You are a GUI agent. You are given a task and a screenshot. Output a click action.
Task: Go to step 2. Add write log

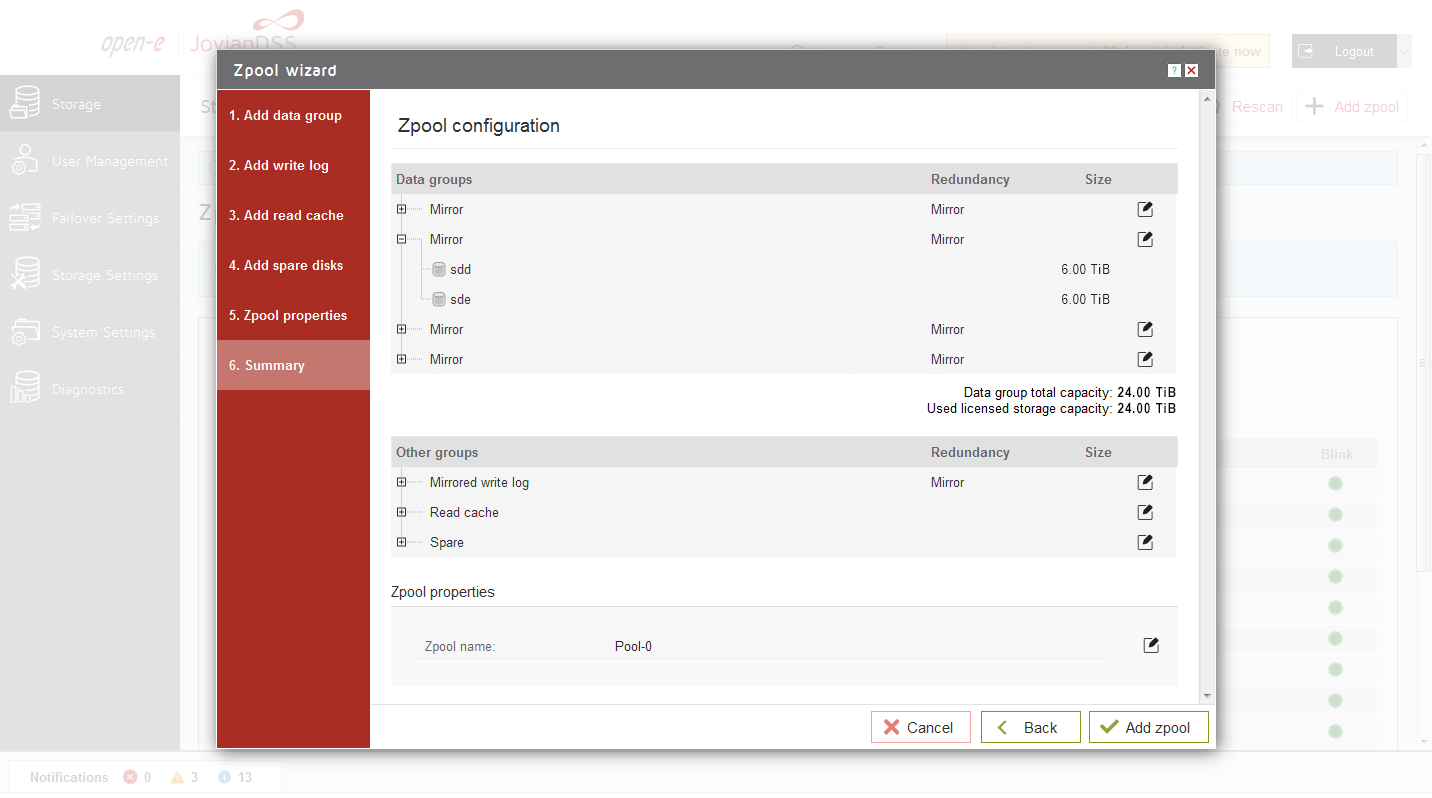[x=293, y=165]
